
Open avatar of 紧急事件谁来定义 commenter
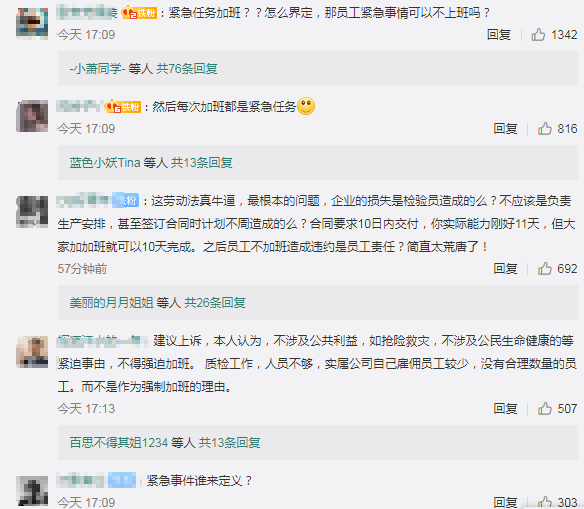coord(32,491)
